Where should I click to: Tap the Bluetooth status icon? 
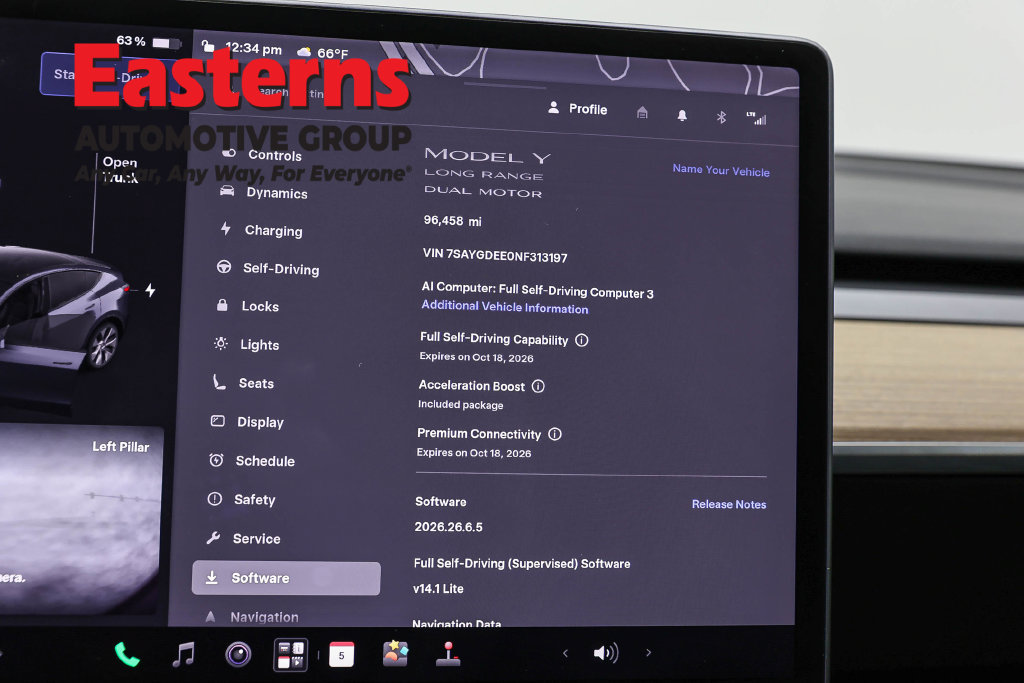(x=721, y=117)
